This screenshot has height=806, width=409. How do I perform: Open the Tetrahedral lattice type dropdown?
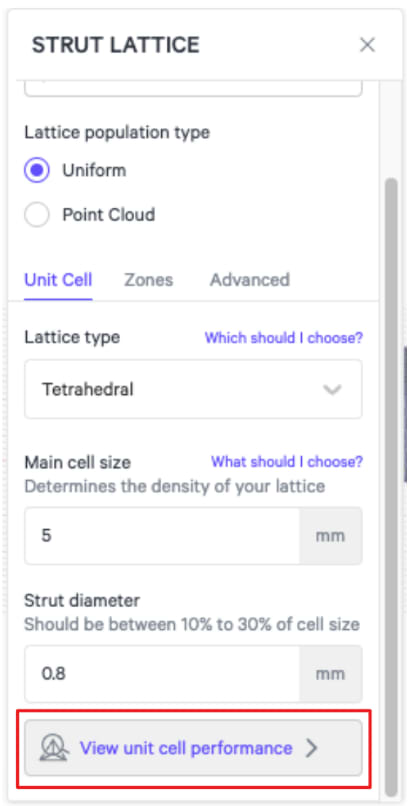tap(193, 389)
